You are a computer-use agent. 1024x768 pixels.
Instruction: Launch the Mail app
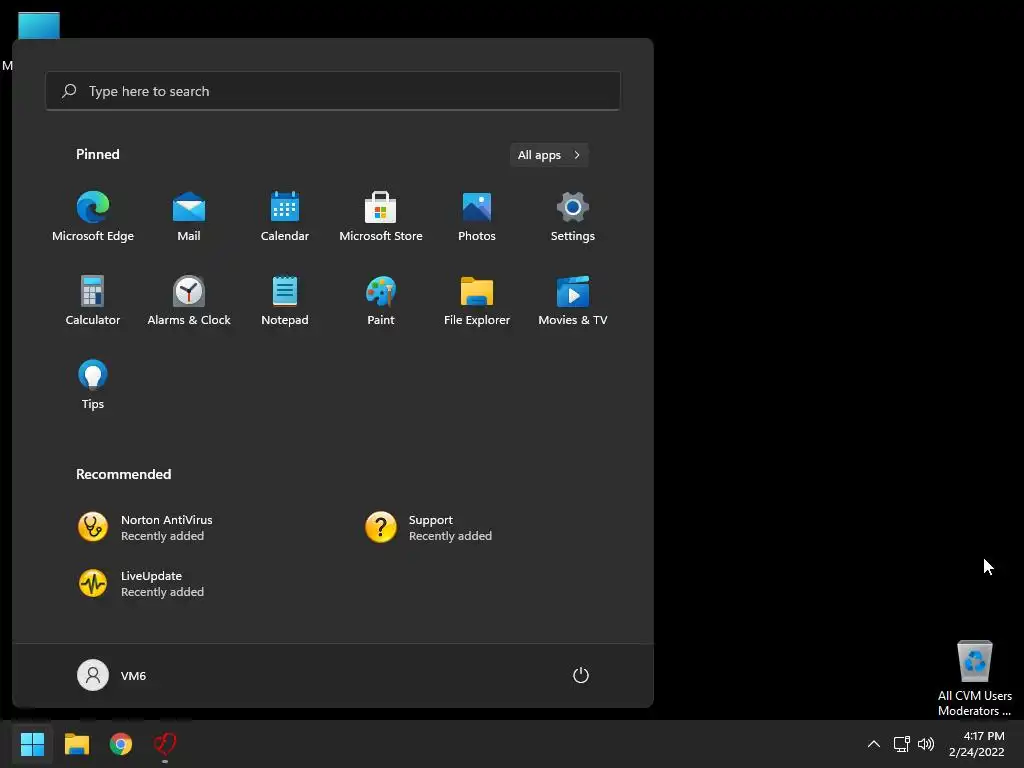(x=189, y=217)
